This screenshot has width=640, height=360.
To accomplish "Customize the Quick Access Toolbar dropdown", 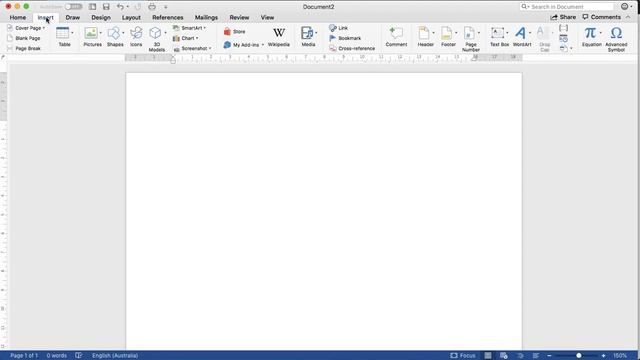I will pos(165,7).
